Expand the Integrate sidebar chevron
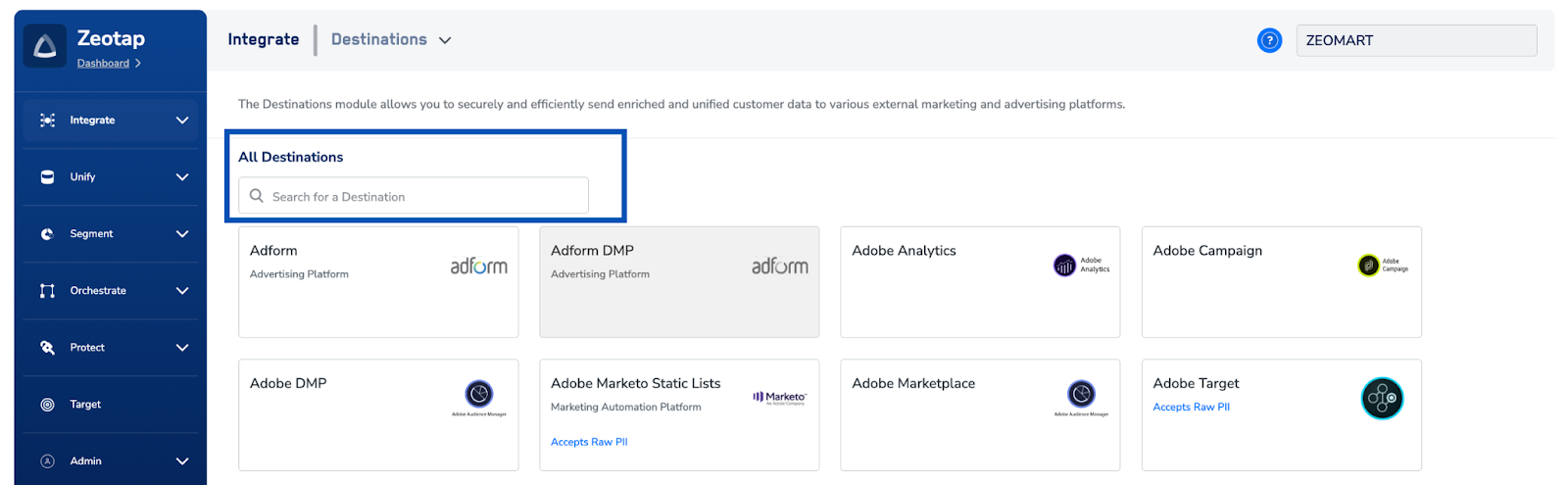1568x485 pixels. (182, 121)
